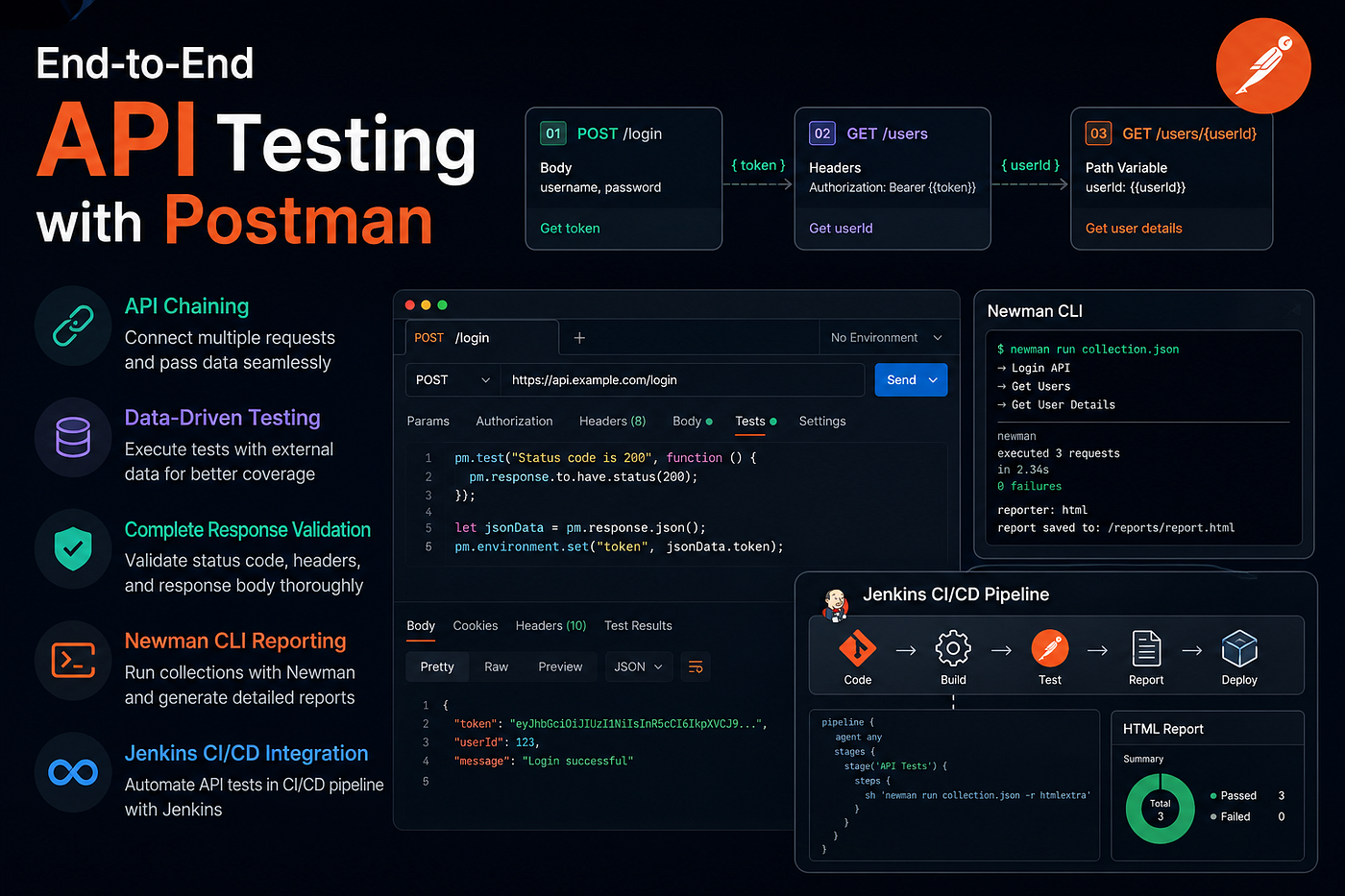Click the '{ token }' chaining label
This screenshot has height=896, width=1345.
coord(758,165)
